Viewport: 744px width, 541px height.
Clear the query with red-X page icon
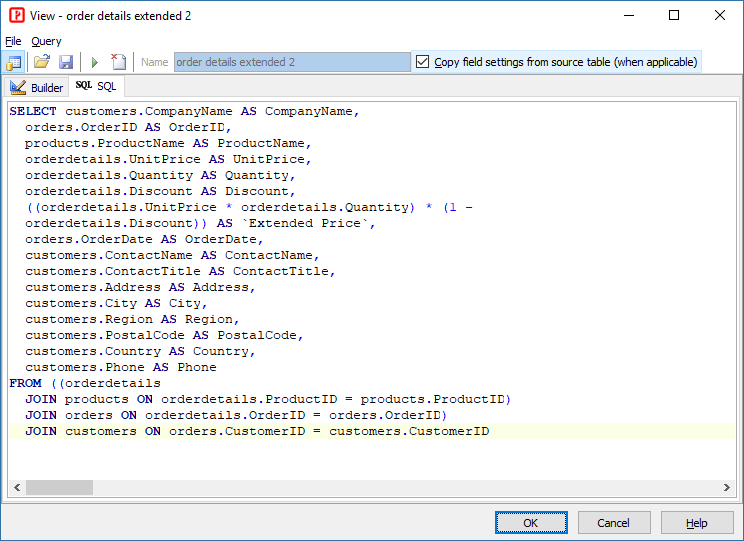[118, 62]
